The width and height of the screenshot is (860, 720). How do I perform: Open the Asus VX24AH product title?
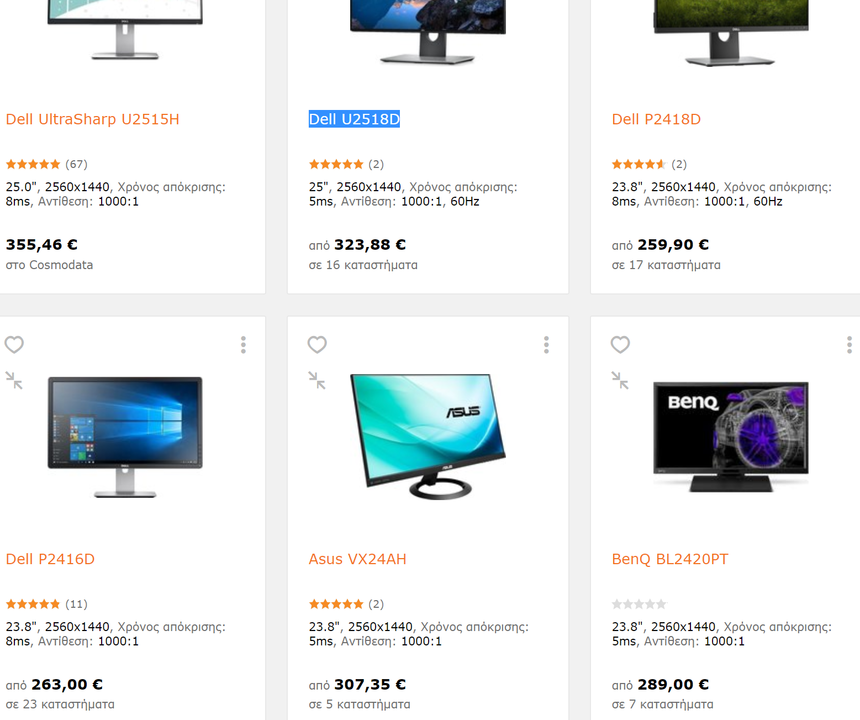(358, 559)
